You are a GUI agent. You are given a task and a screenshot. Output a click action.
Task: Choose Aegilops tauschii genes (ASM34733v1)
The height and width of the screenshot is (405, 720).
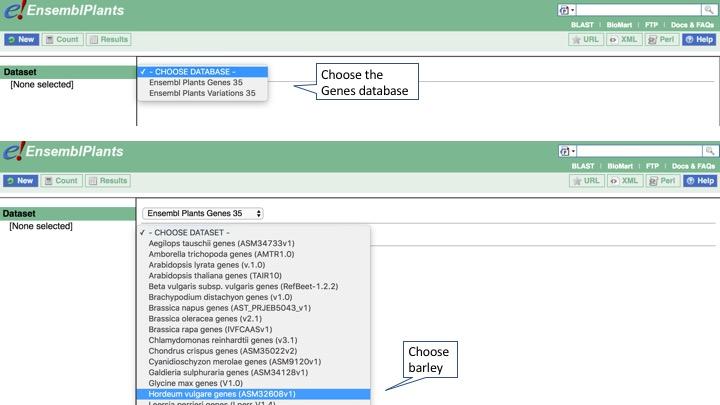(253, 243)
